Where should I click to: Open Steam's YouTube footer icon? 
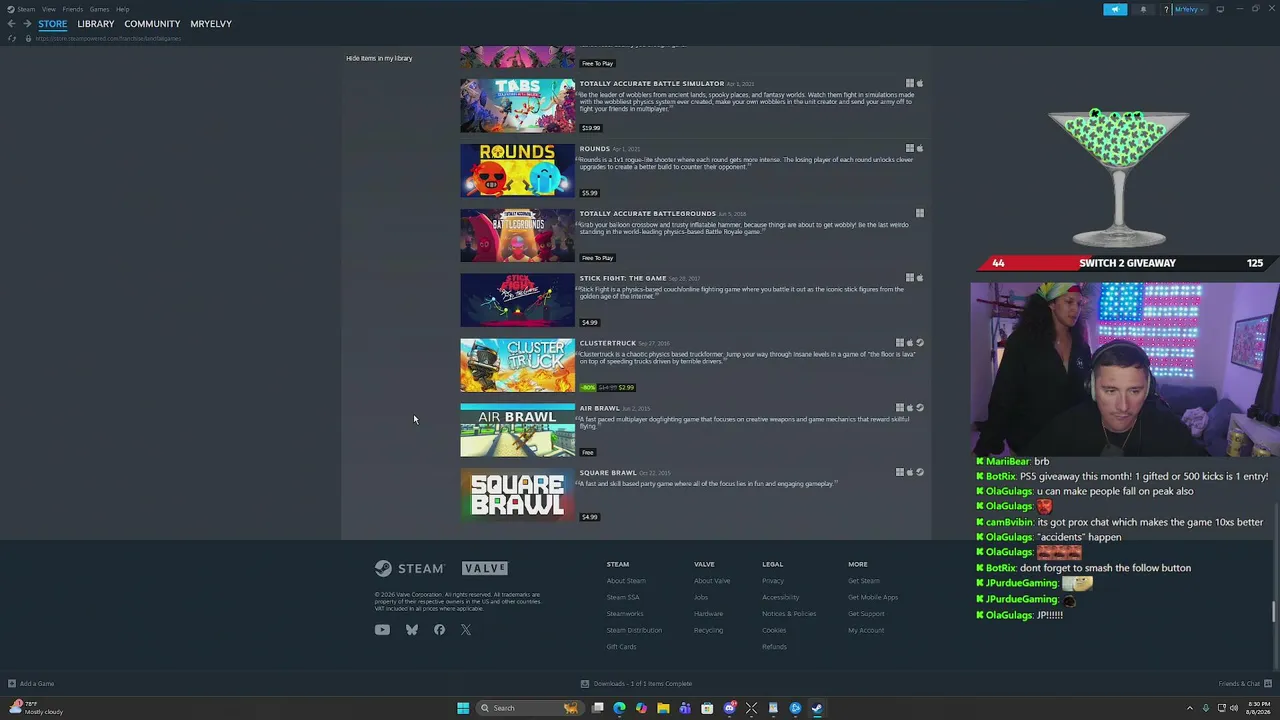(x=382, y=630)
